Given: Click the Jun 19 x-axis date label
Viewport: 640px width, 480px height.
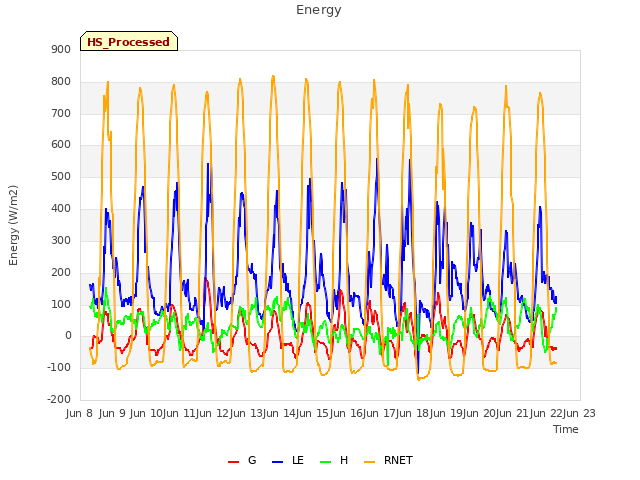Looking at the screenshot, I should [x=447, y=413].
